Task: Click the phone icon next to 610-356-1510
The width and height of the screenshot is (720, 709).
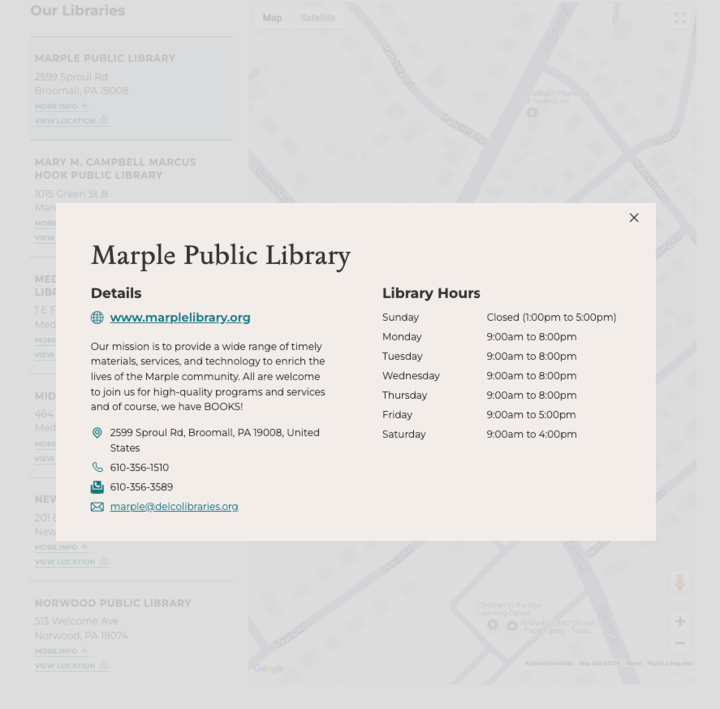Action: pos(97,467)
